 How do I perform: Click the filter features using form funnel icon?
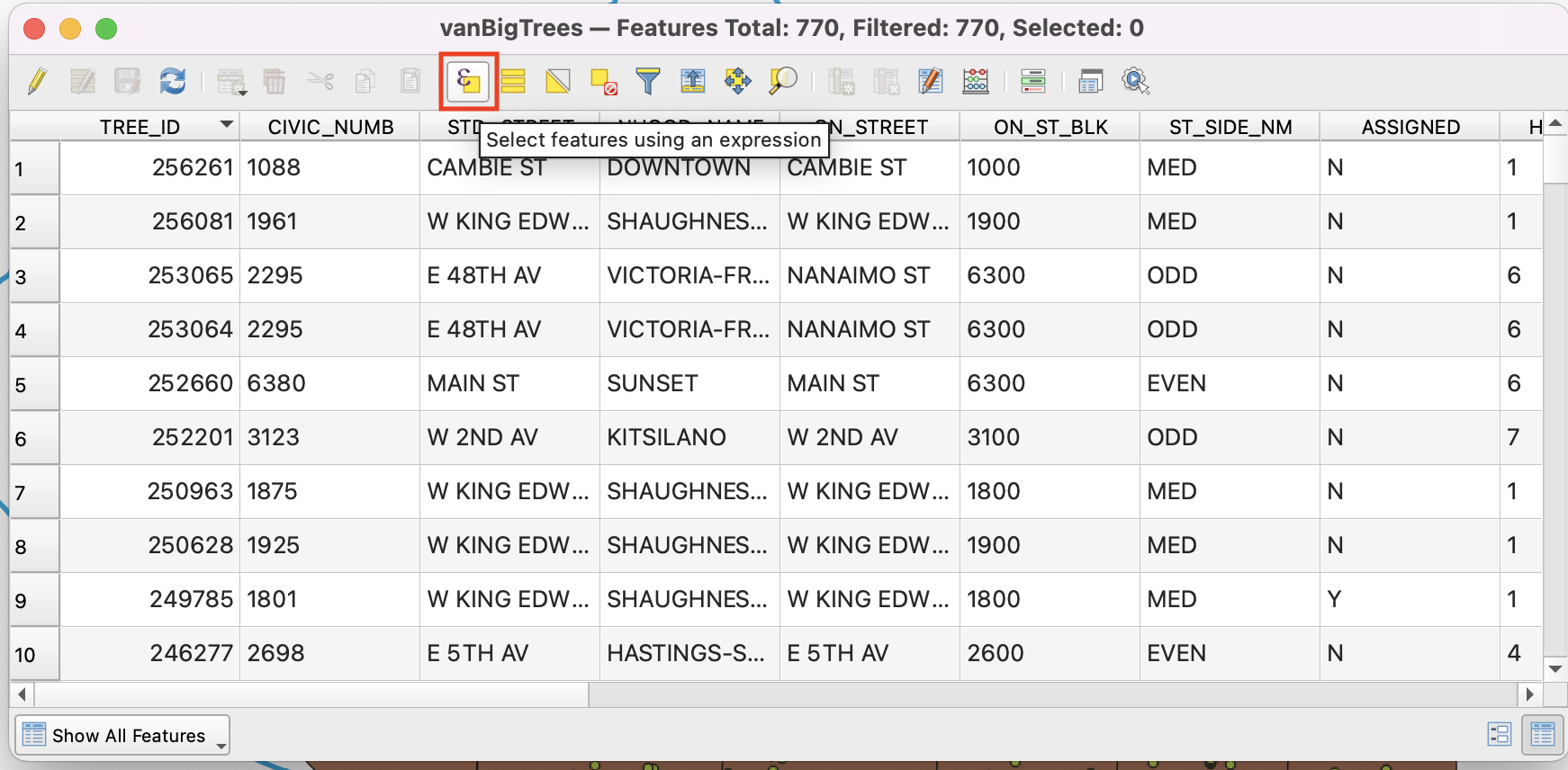[647, 82]
